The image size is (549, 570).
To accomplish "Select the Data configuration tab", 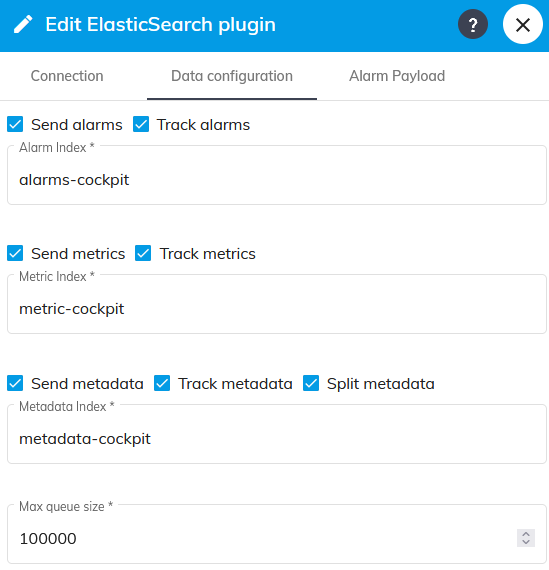I will (x=232, y=76).
